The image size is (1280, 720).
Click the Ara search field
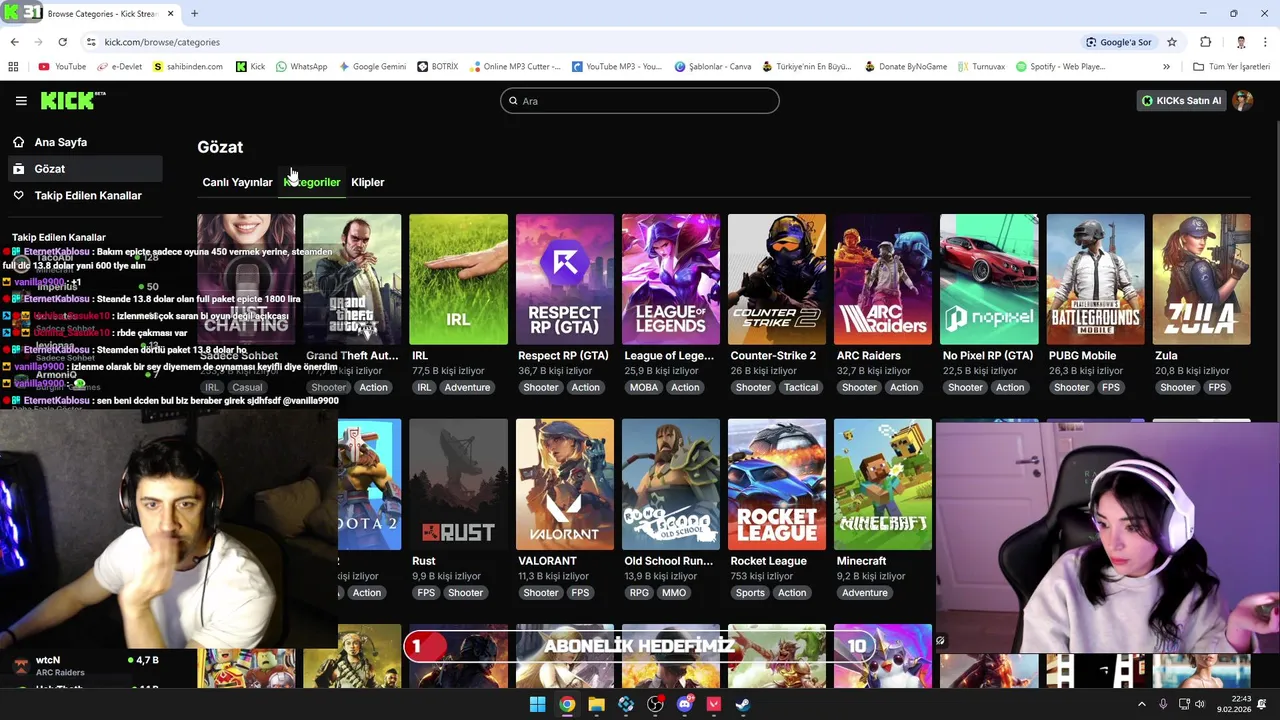[640, 101]
